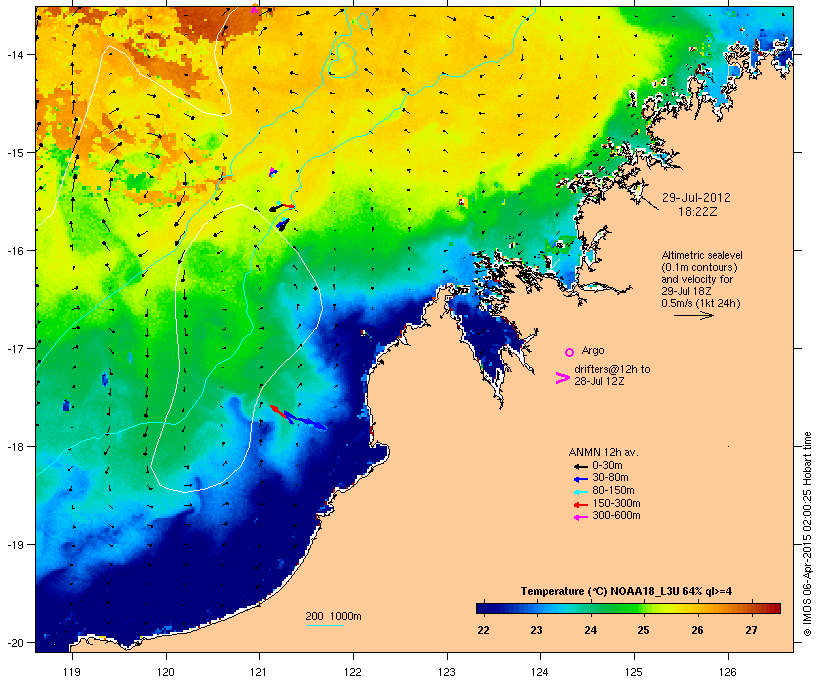This screenshot has width=820, height=680.
Task: Click the 0.5m/s velocity scale arrow
Action: (693, 315)
